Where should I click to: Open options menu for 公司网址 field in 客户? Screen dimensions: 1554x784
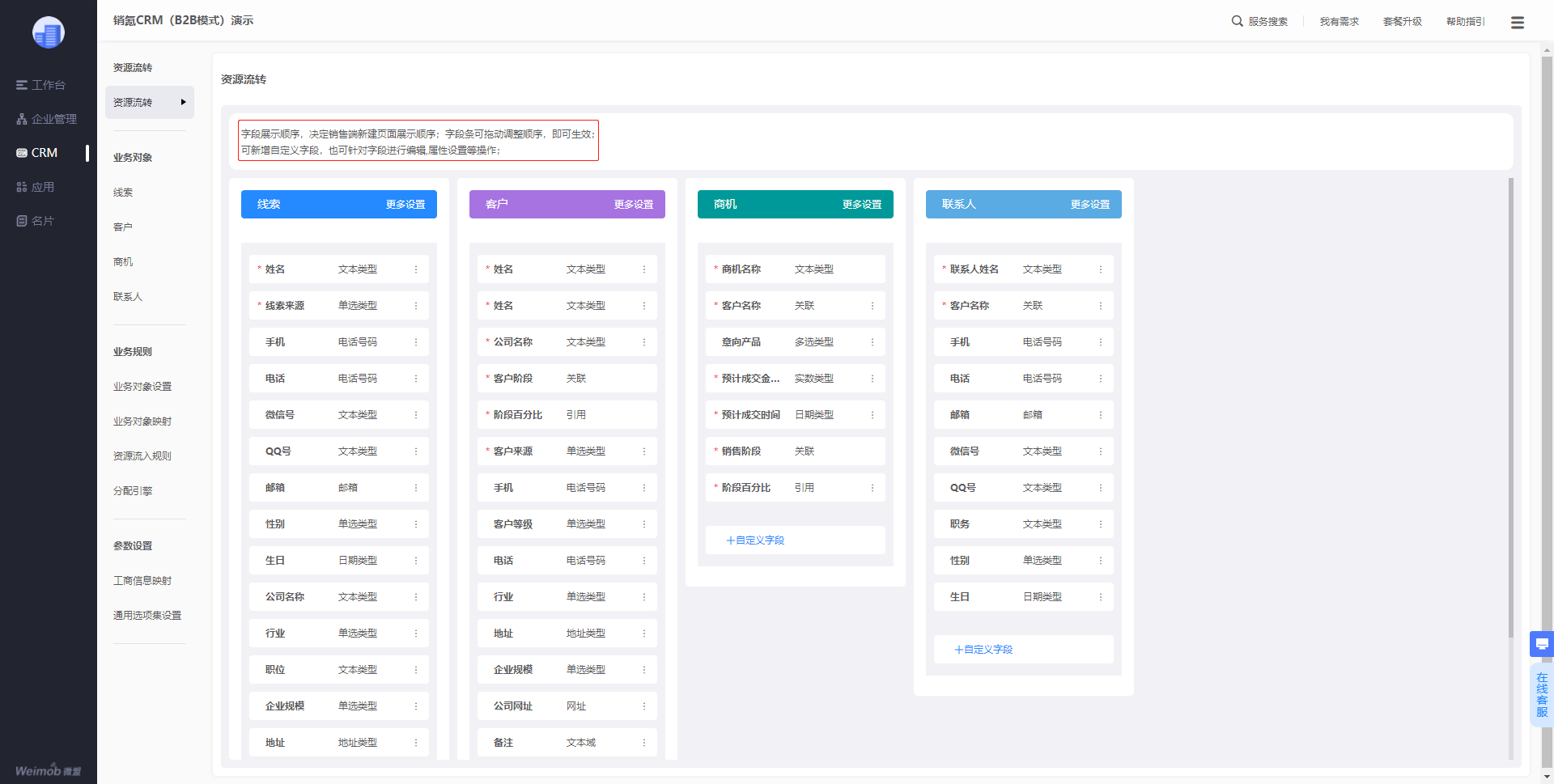tap(644, 706)
